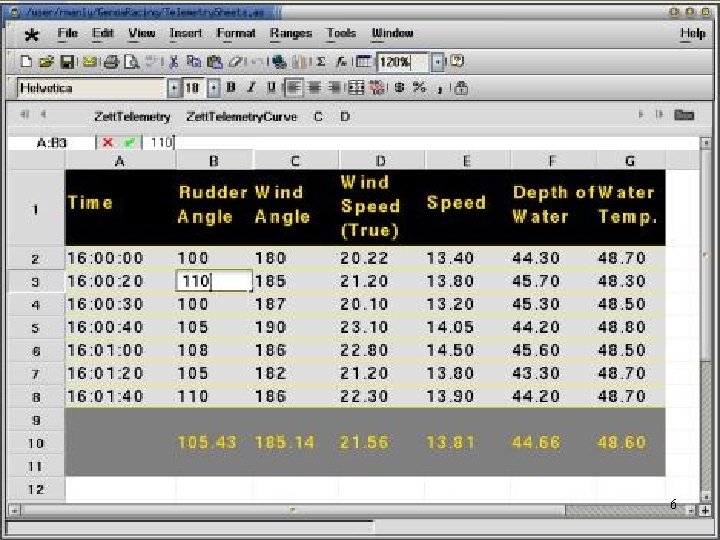Switch to sheet tab D

pyautogui.click(x=345, y=117)
